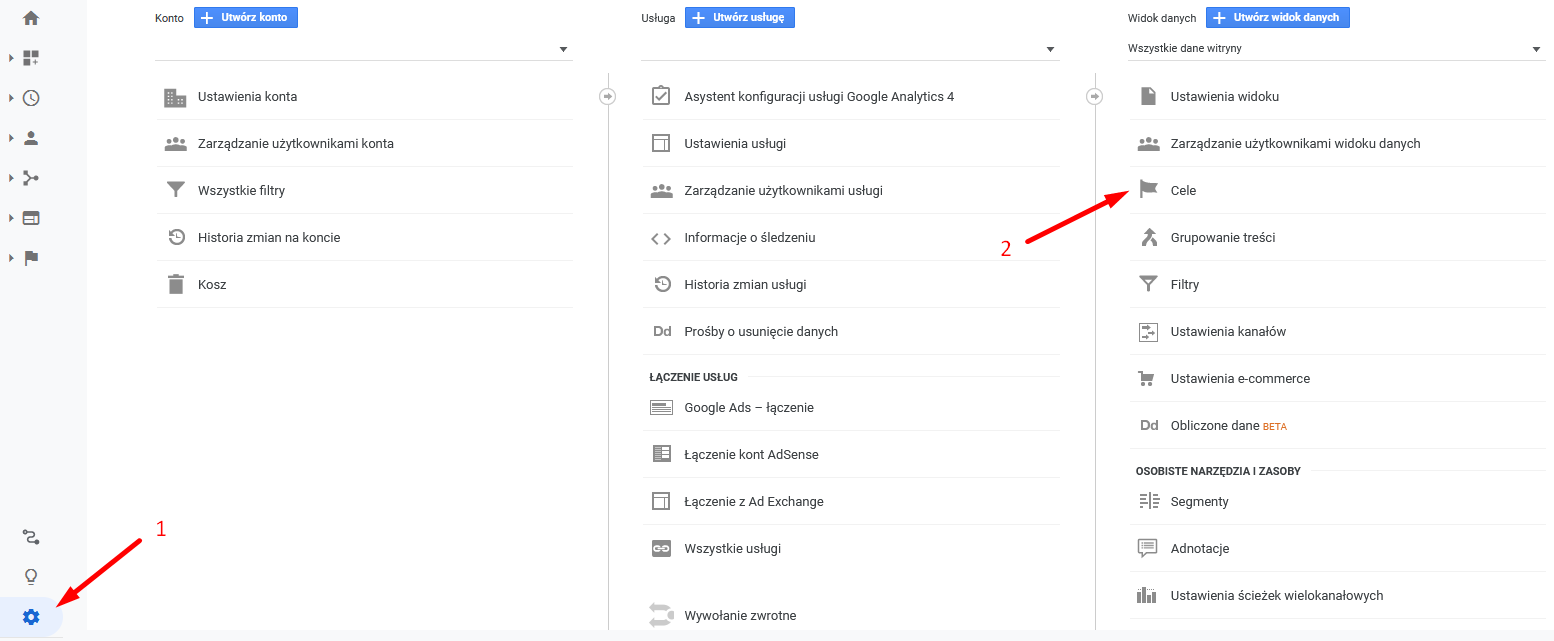Open Zarządzanie użytkownikami konta
The height and width of the screenshot is (641, 1554).
pos(364,144)
